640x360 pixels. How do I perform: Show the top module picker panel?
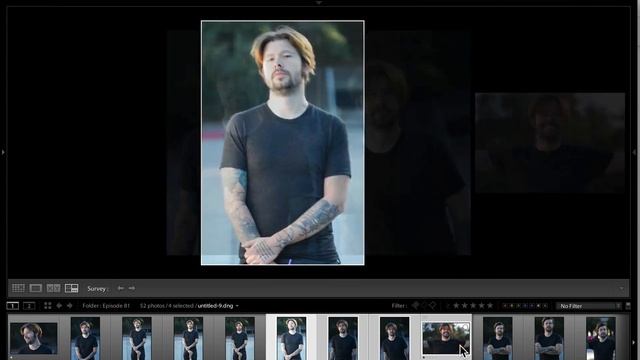coord(319,2)
